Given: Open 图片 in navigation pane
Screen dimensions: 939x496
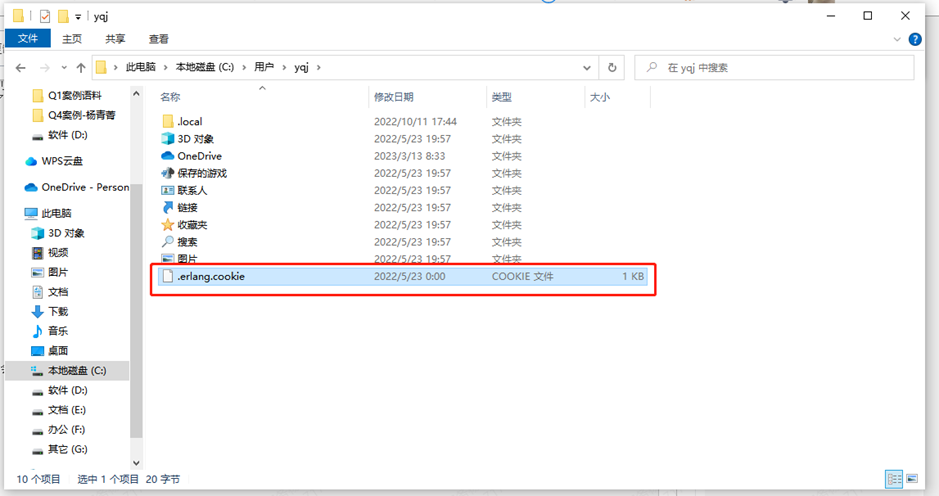Looking at the screenshot, I should coord(57,273).
